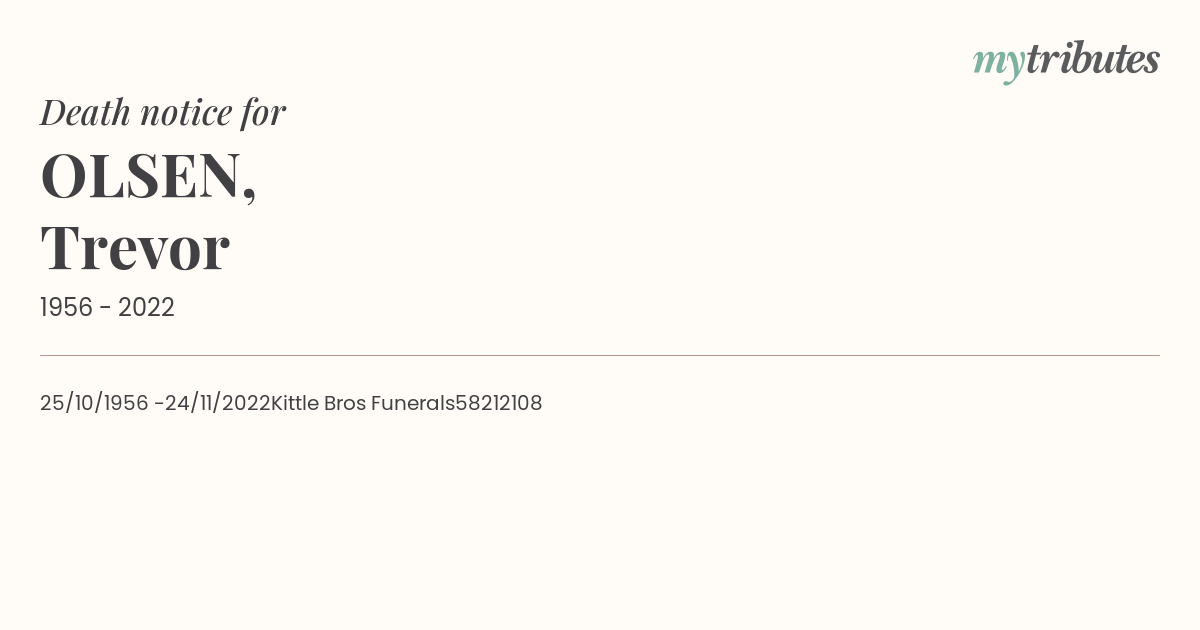Click the death date "24/11/2022"
This screenshot has height=630, width=1200.
tap(217, 403)
